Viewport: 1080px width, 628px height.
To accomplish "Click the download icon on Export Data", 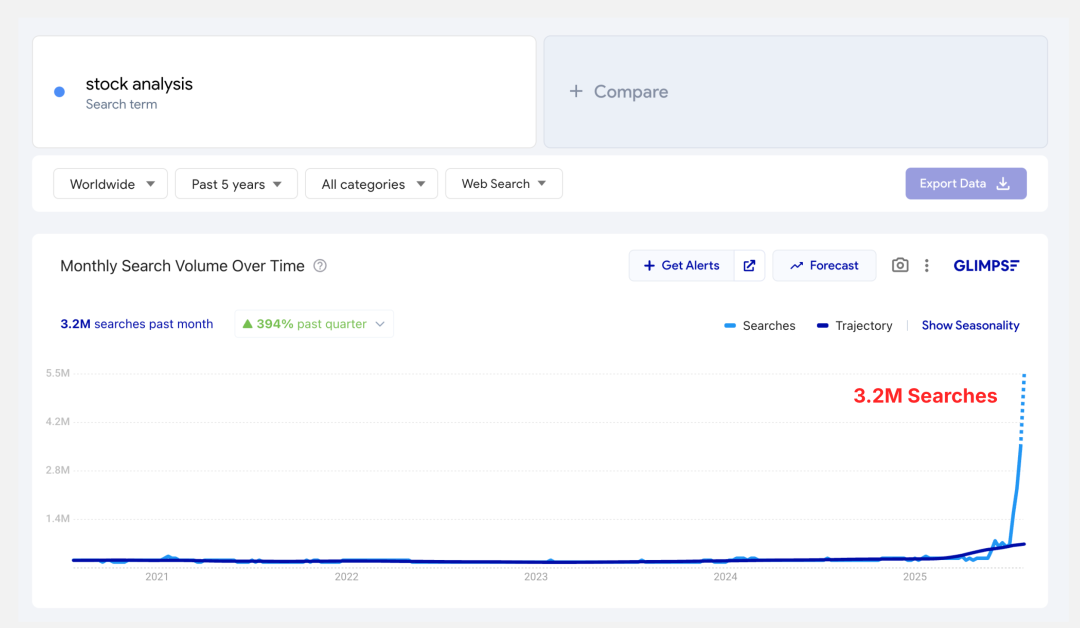I will click(1003, 184).
